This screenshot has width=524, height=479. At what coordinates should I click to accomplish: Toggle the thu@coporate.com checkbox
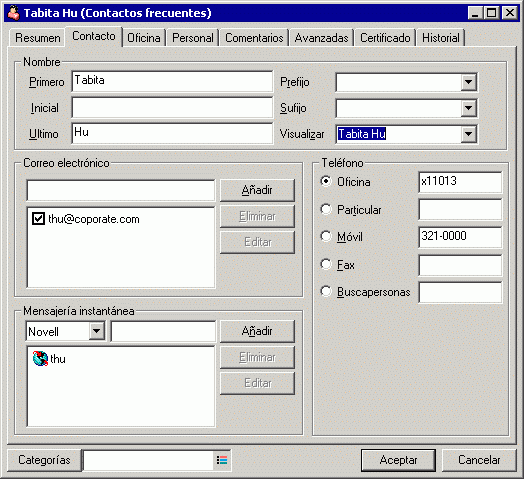pyautogui.click(x=38, y=219)
